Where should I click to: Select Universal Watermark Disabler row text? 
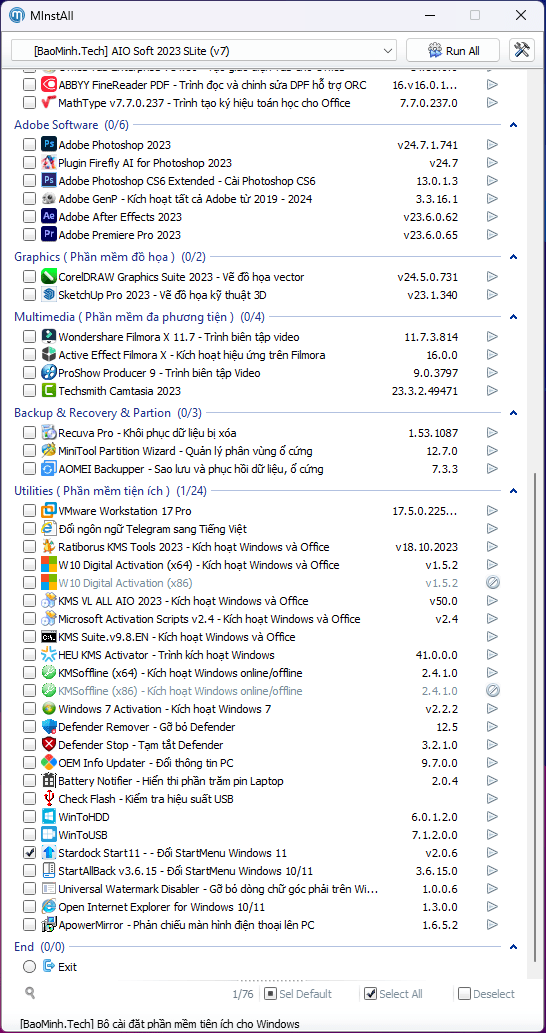coord(218,889)
